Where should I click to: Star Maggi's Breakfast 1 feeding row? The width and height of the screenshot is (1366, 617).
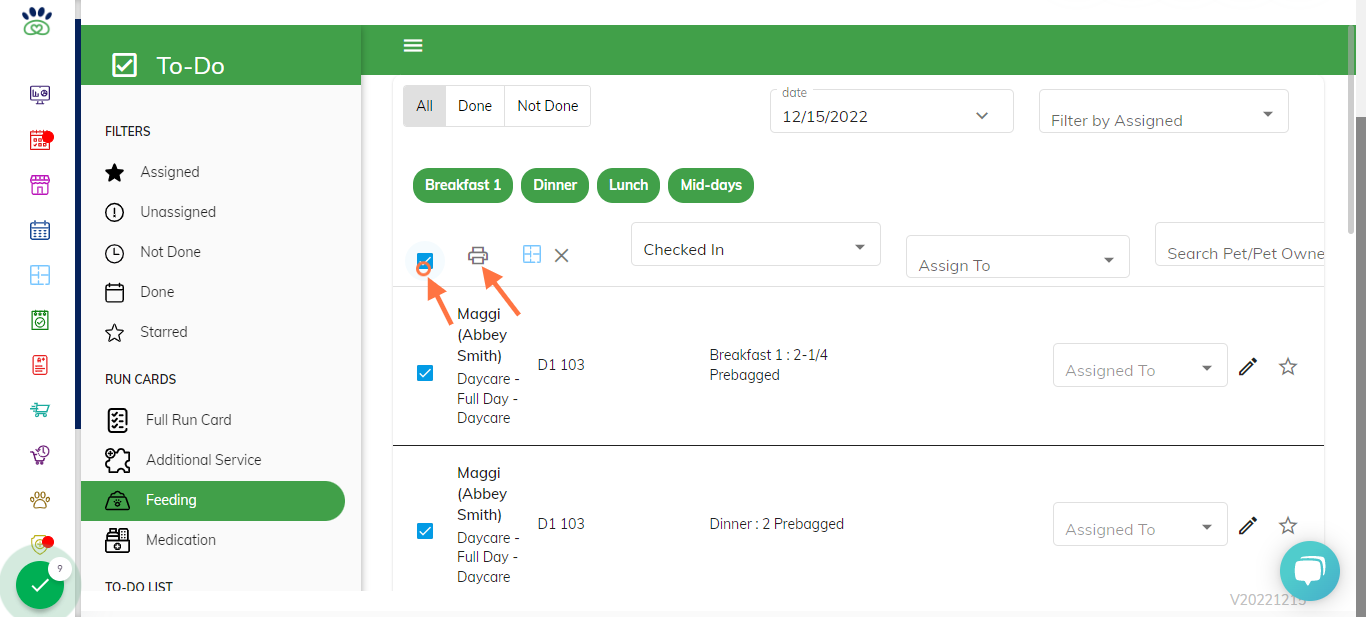click(x=1288, y=367)
